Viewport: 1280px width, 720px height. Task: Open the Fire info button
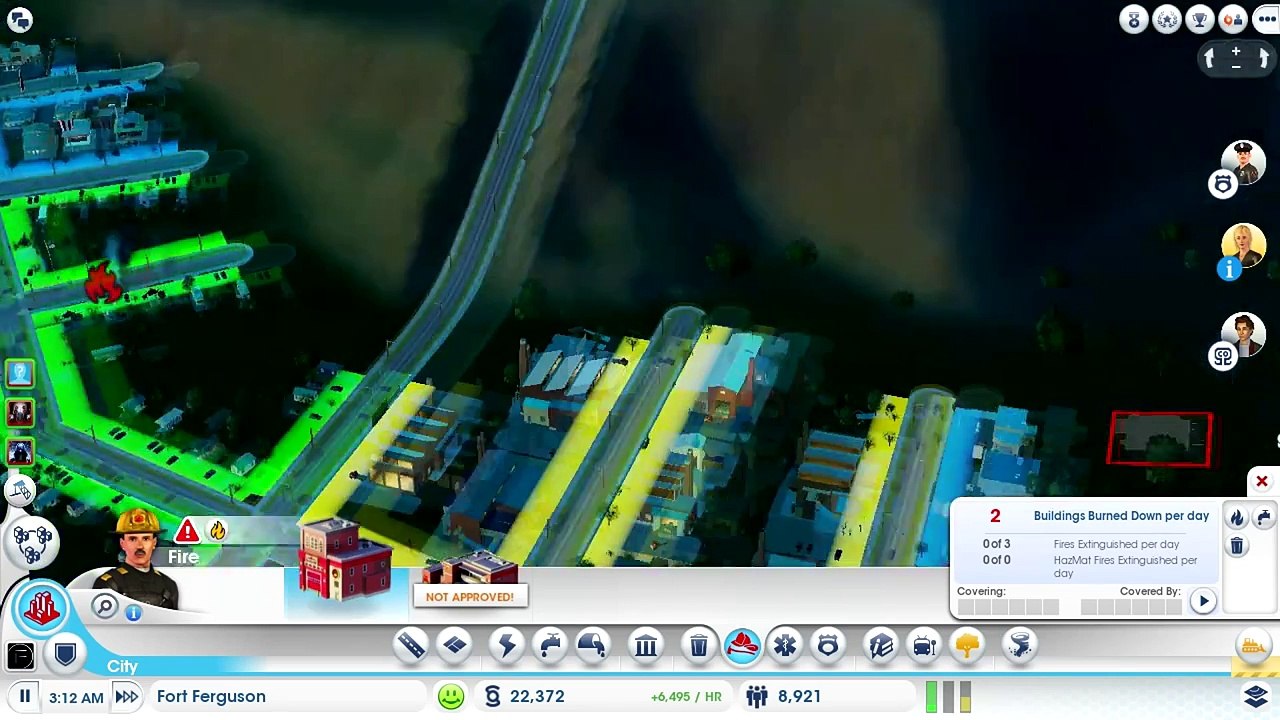134,613
